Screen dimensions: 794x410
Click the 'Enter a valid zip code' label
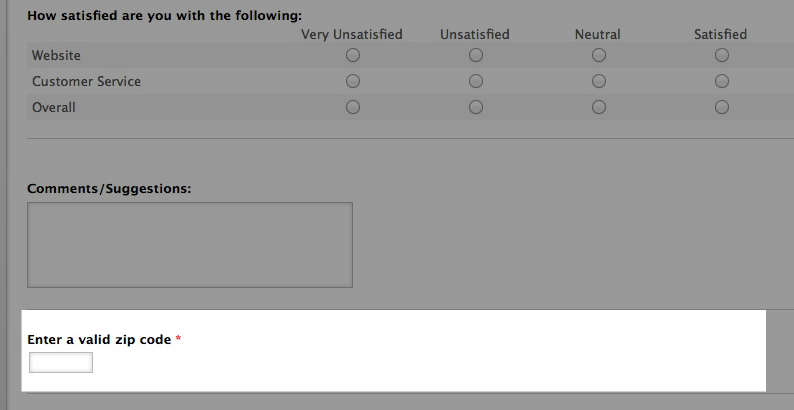[99, 340]
